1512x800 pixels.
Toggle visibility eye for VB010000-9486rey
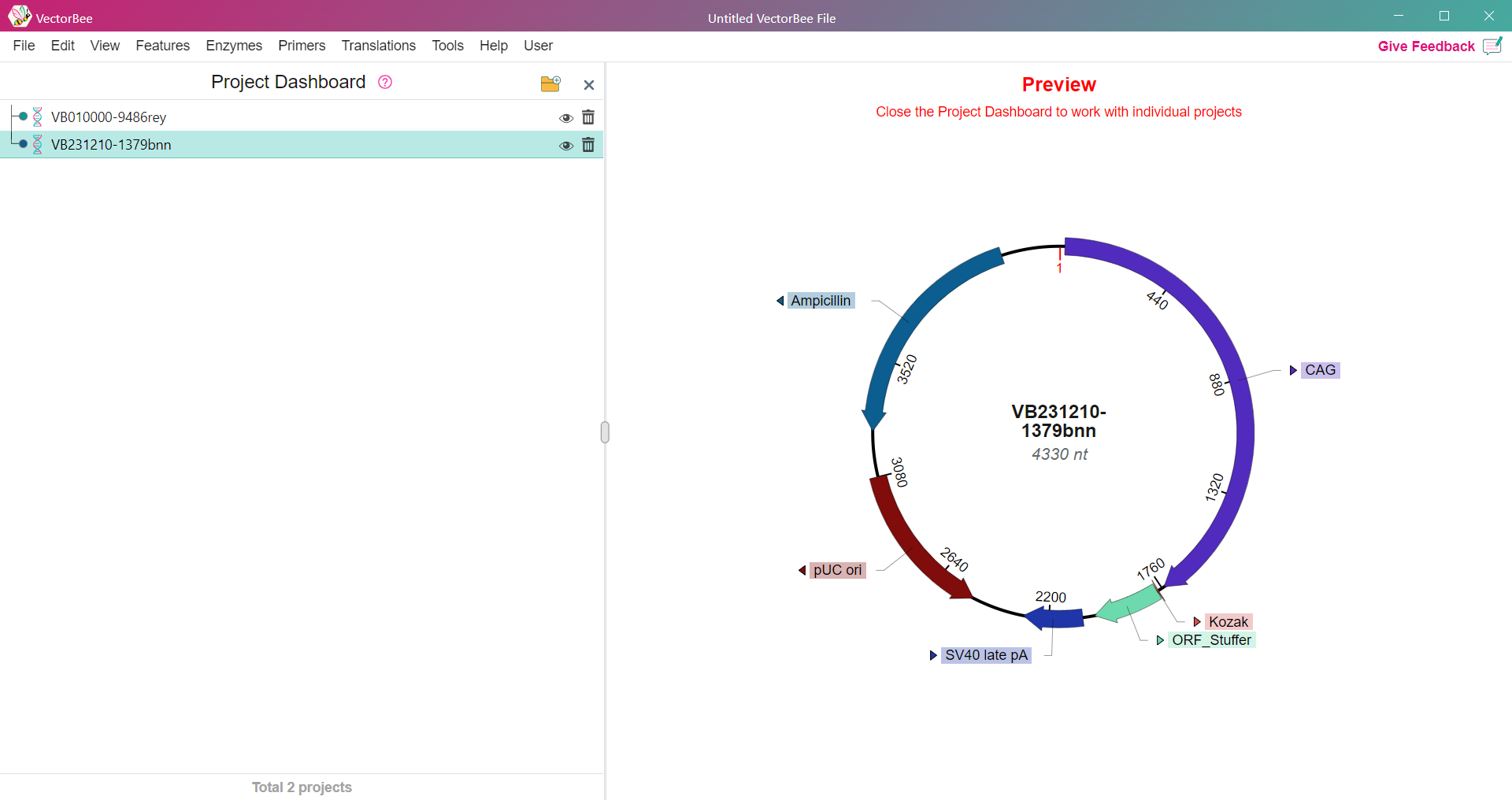[x=565, y=118]
